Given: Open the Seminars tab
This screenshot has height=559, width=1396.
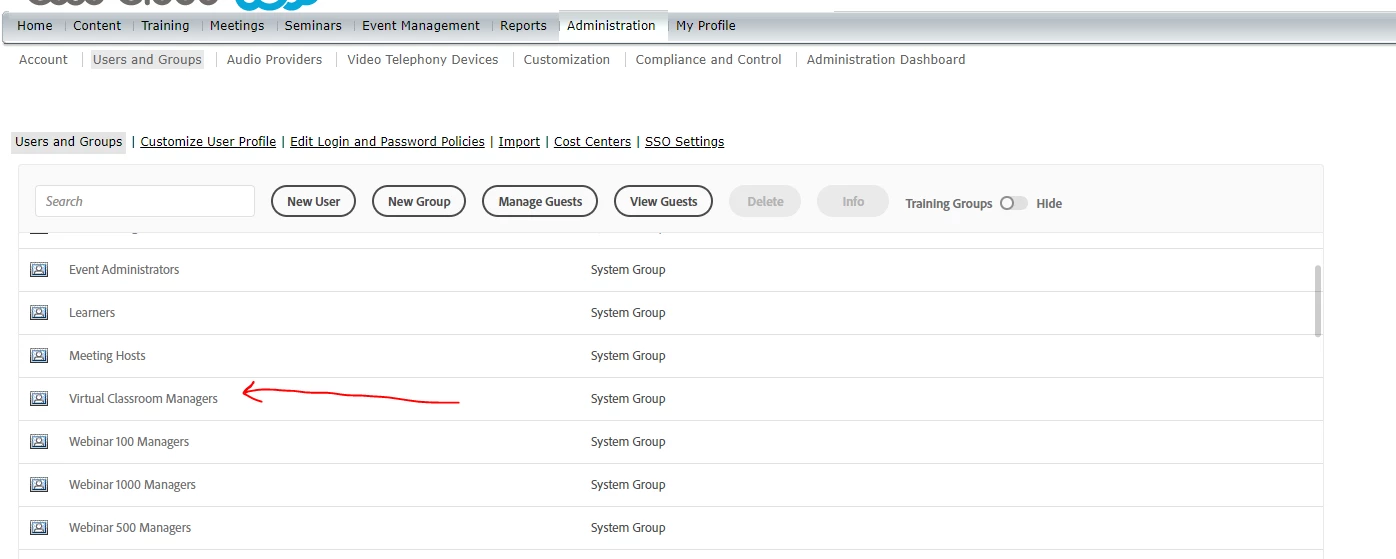Looking at the screenshot, I should [313, 26].
